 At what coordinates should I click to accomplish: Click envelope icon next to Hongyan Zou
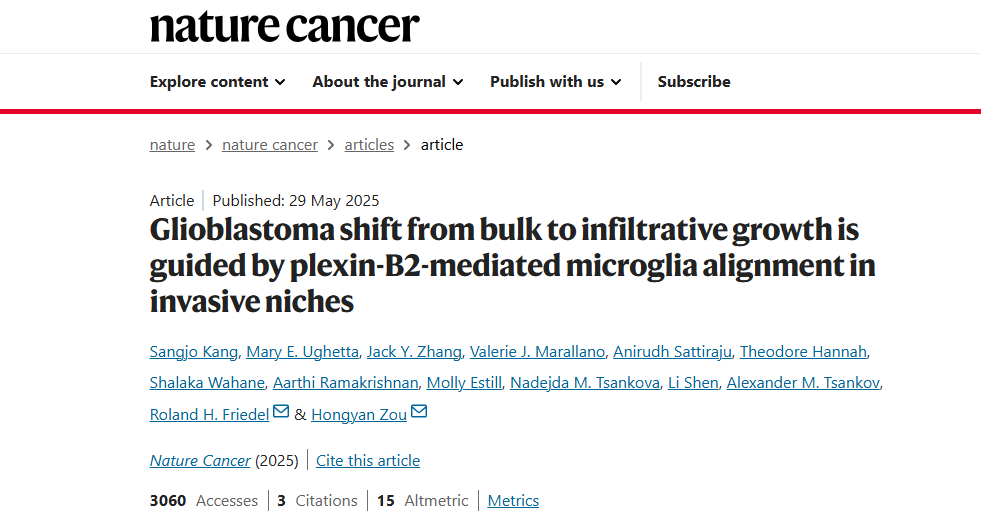(x=419, y=412)
